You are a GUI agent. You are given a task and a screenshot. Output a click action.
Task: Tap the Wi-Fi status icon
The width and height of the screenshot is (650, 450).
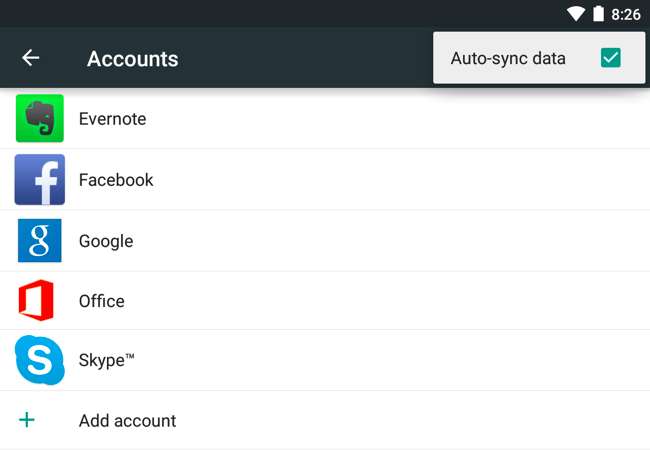[x=576, y=14]
